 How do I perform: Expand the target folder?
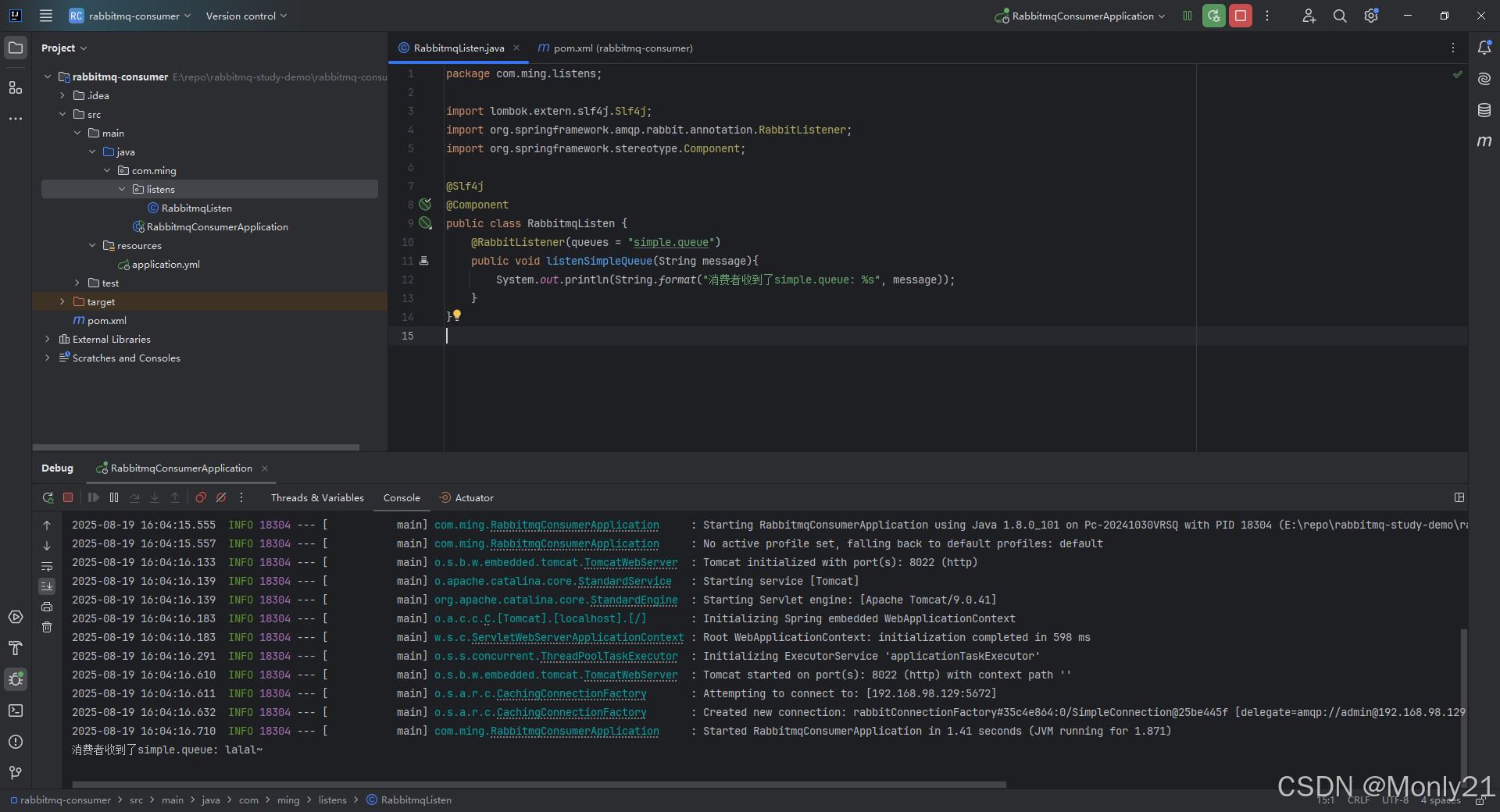coord(62,301)
